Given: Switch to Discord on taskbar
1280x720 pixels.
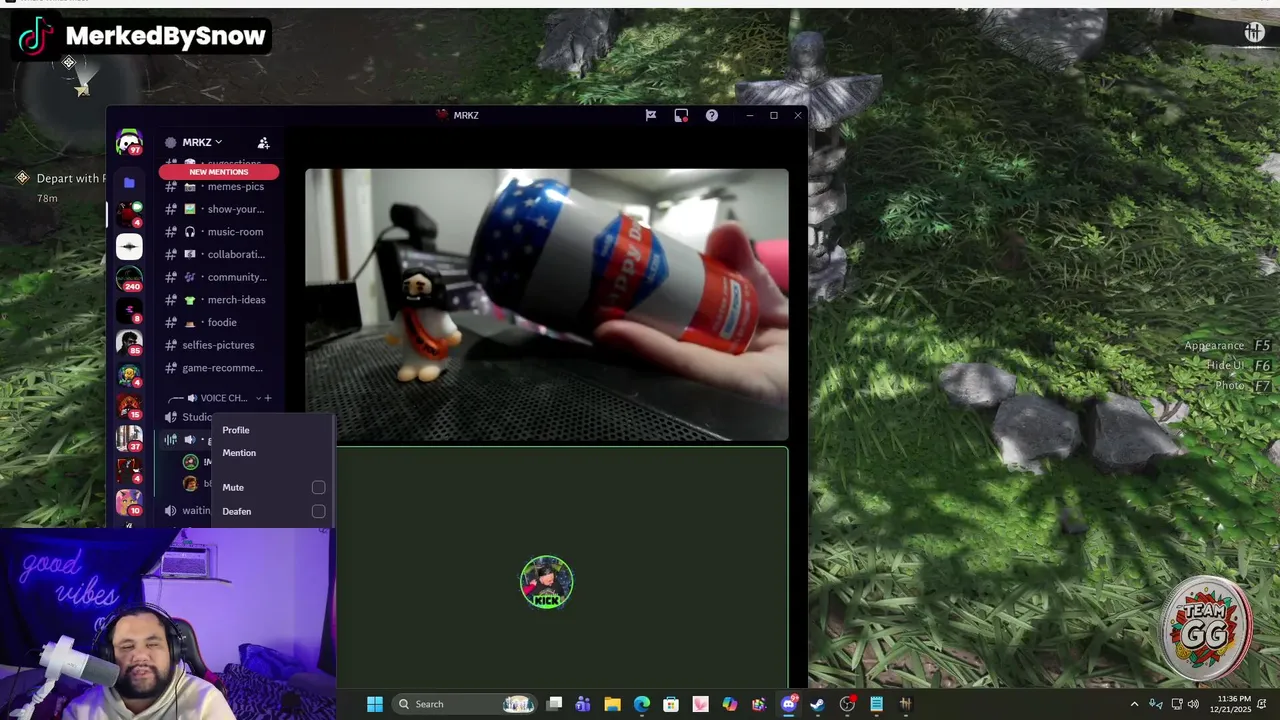Looking at the screenshot, I should [789, 704].
